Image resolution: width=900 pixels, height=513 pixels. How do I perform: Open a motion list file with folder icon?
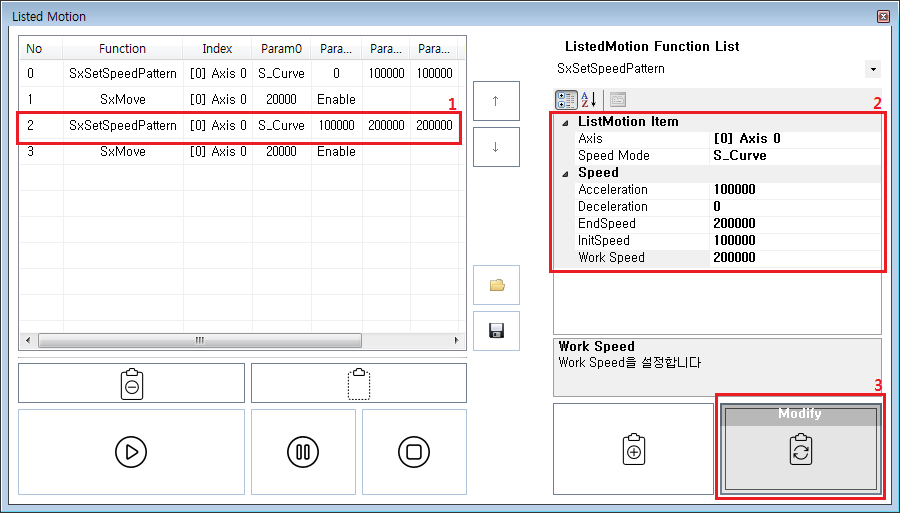[496, 285]
